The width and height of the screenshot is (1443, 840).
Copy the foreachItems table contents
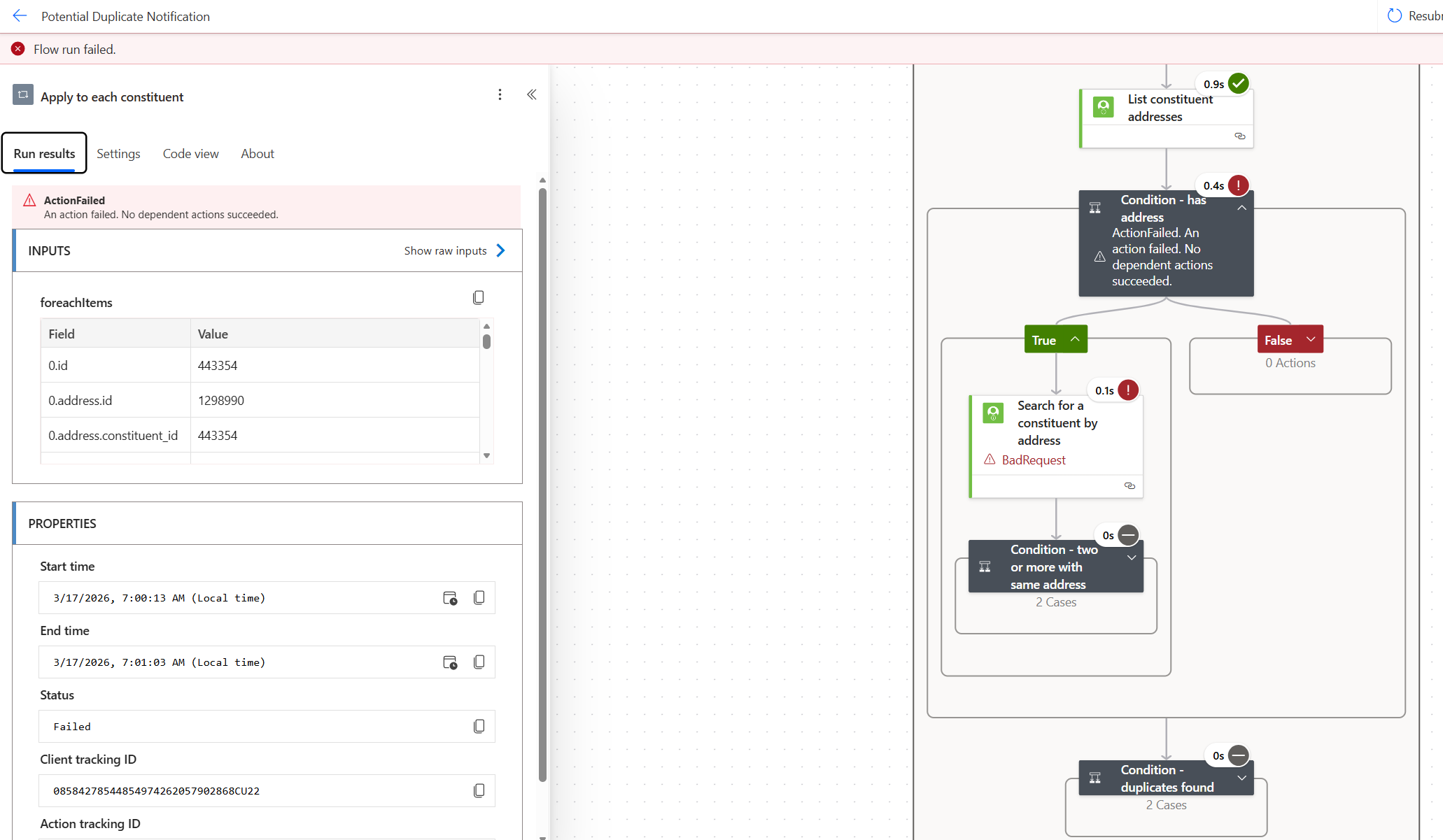tap(479, 298)
